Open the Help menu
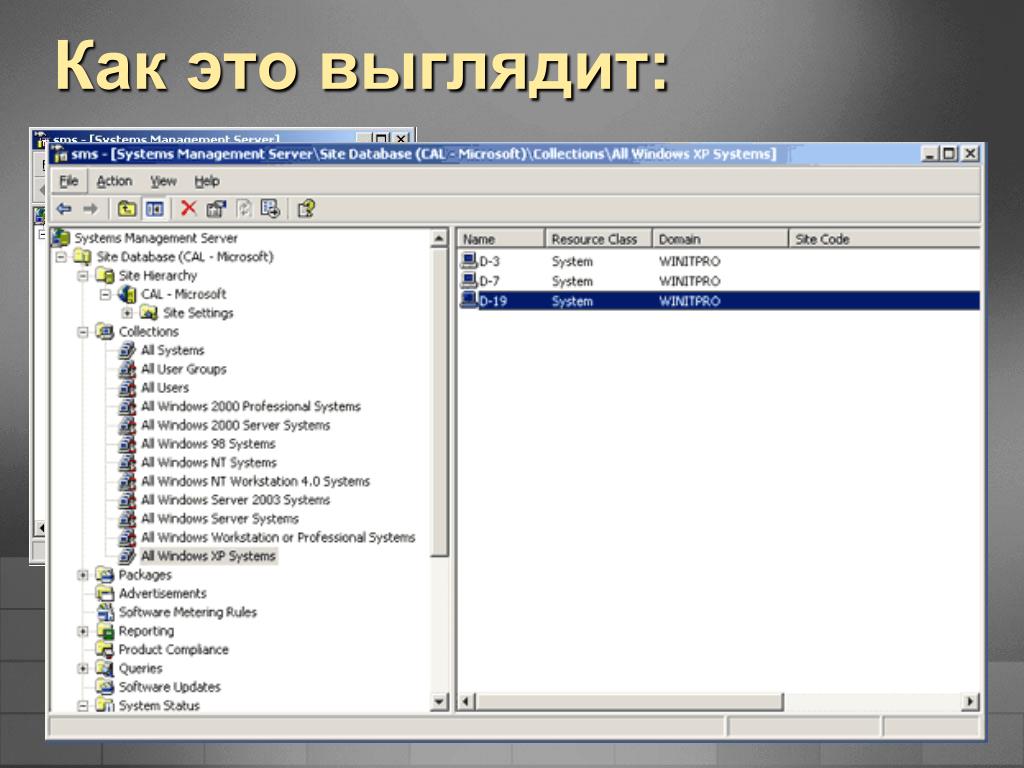 pyautogui.click(x=206, y=182)
